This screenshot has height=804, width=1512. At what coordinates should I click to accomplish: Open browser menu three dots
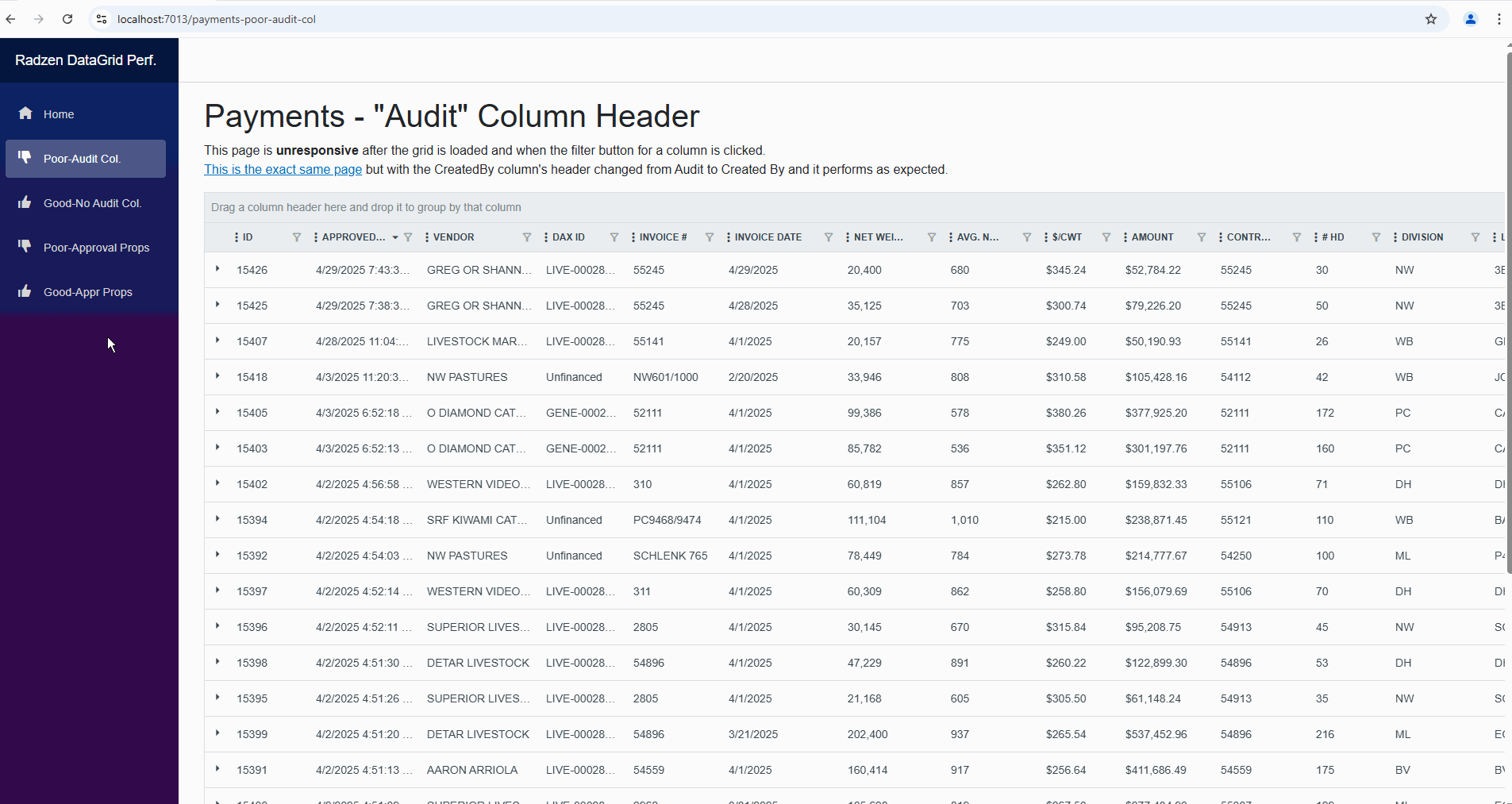pyautogui.click(x=1499, y=19)
